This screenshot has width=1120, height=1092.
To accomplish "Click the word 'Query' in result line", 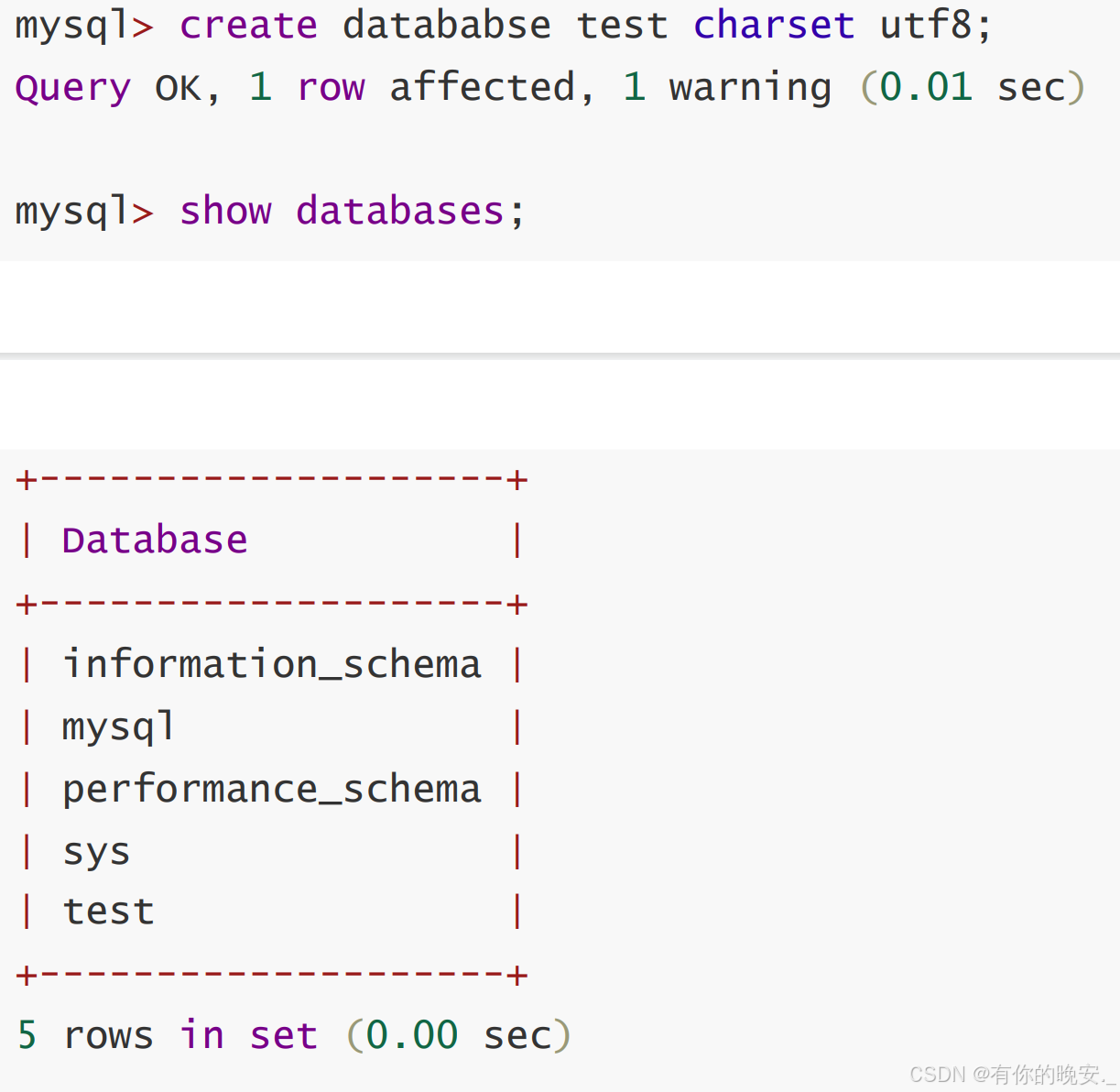I will [x=73, y=88].
